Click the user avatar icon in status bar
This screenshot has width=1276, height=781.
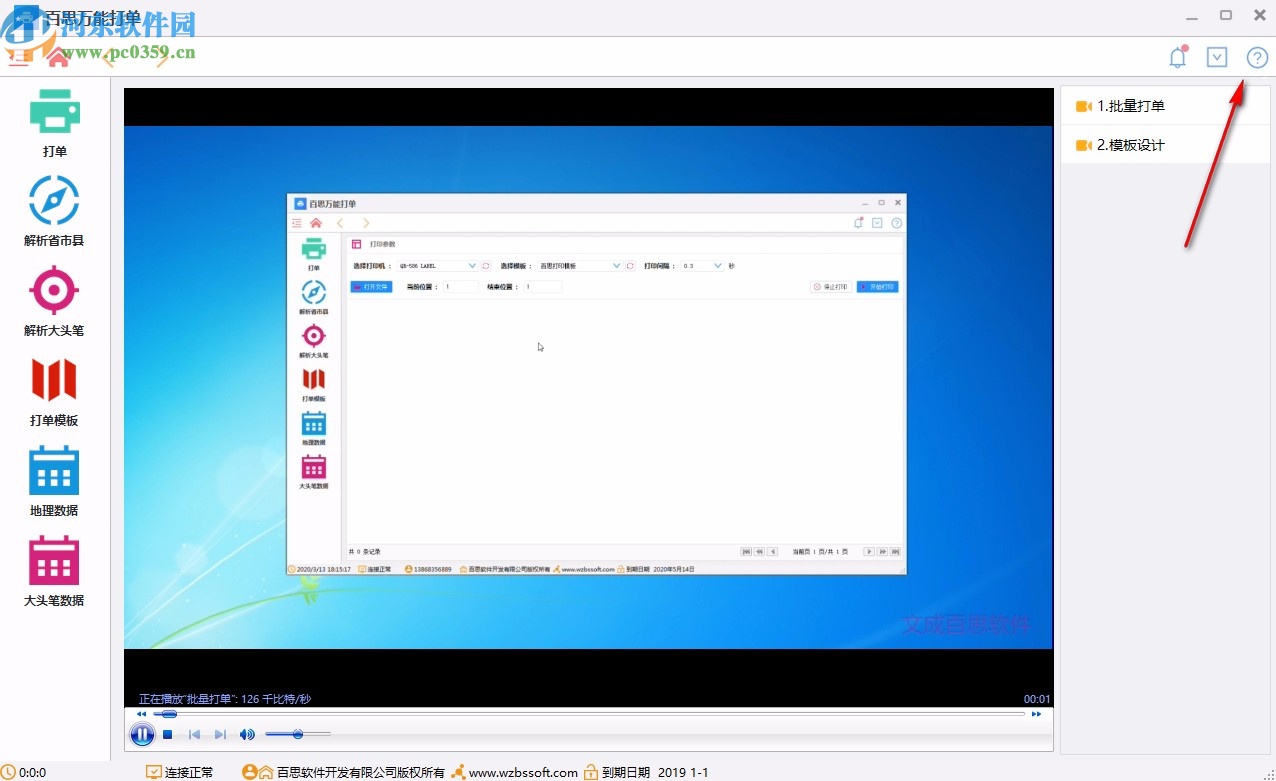tap(250, 772)
